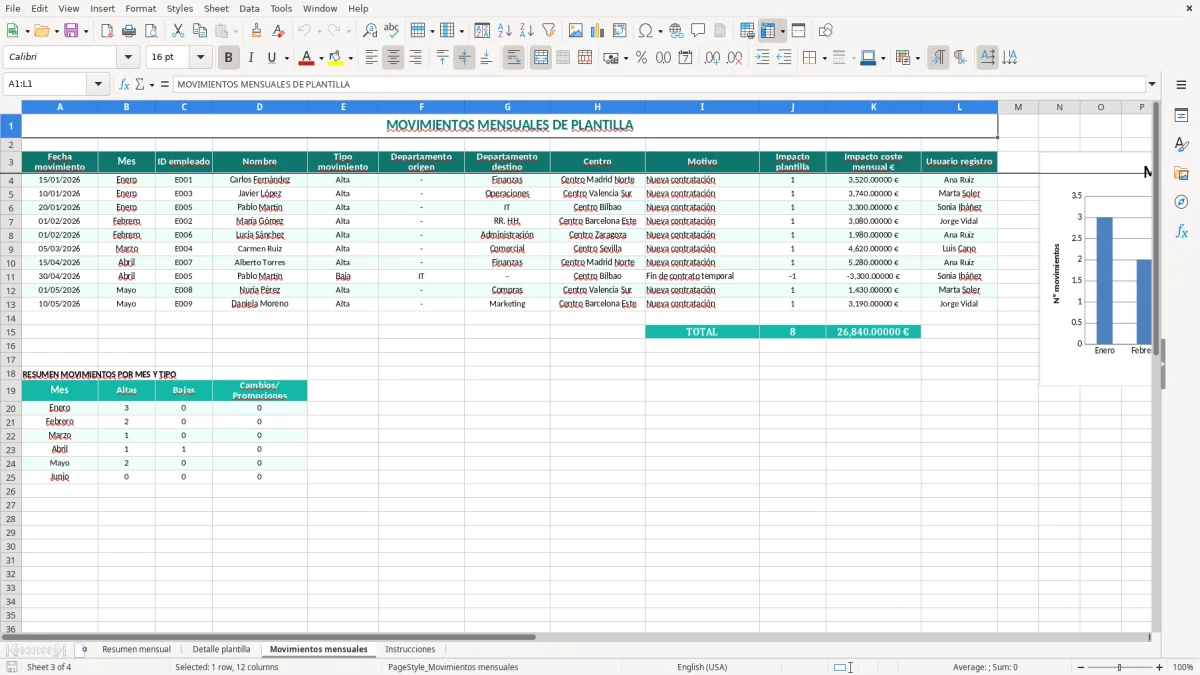Switch to Instrucciones sheet tab
This screenshot has height=675, width=1200.
[410, 650]
